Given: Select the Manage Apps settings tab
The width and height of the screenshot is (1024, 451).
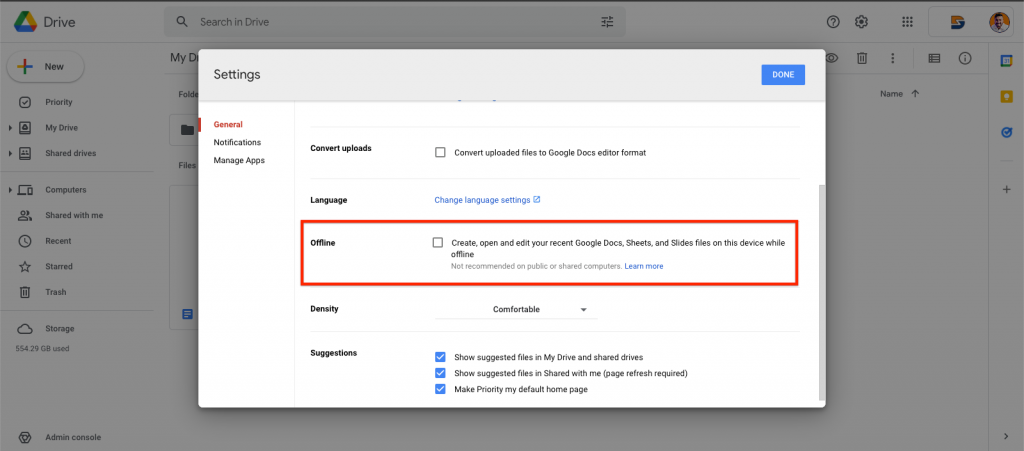Looking at the screenshot, I should coord(239,161).
